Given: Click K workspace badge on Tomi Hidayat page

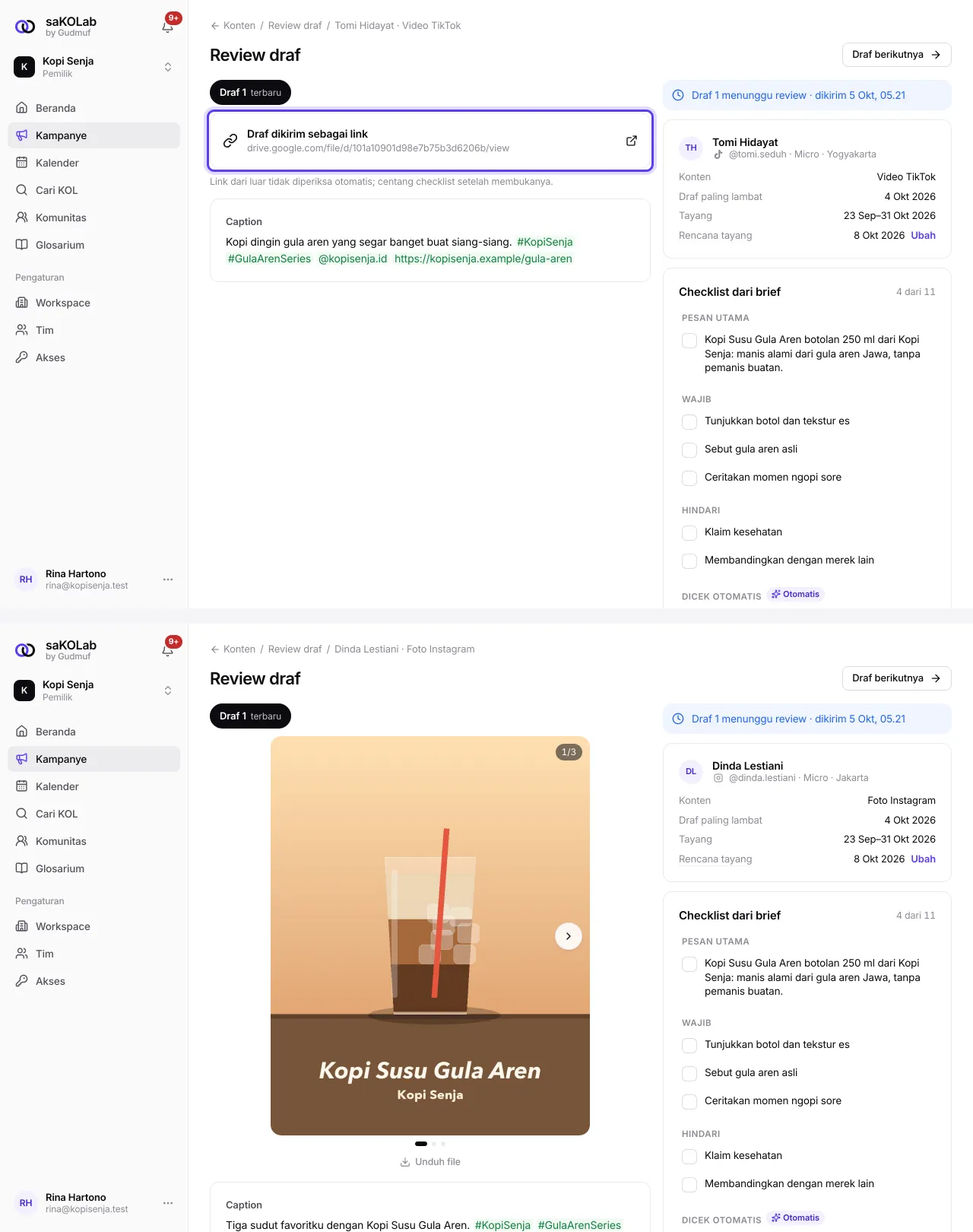Looking at the screenshot, I should click(x=24, y=67).
